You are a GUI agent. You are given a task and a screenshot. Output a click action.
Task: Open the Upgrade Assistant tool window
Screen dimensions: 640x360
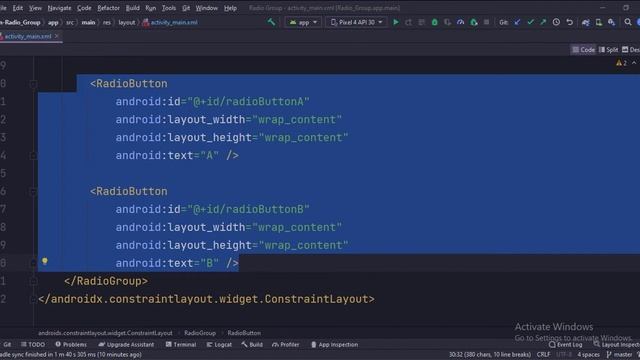[126, 344]
